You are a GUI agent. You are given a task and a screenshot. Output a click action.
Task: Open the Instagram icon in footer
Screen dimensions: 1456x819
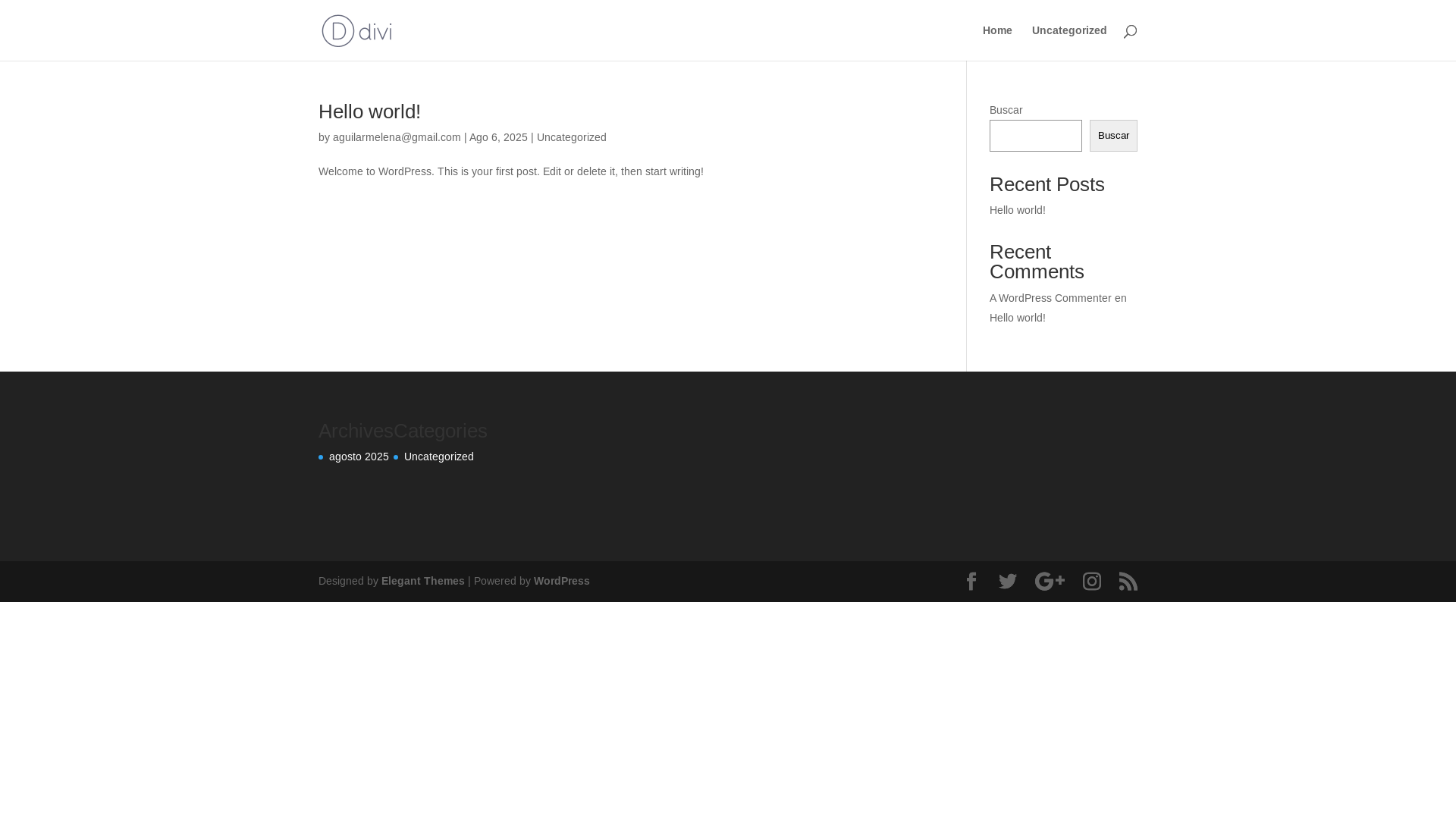[x=1092, y=581]
